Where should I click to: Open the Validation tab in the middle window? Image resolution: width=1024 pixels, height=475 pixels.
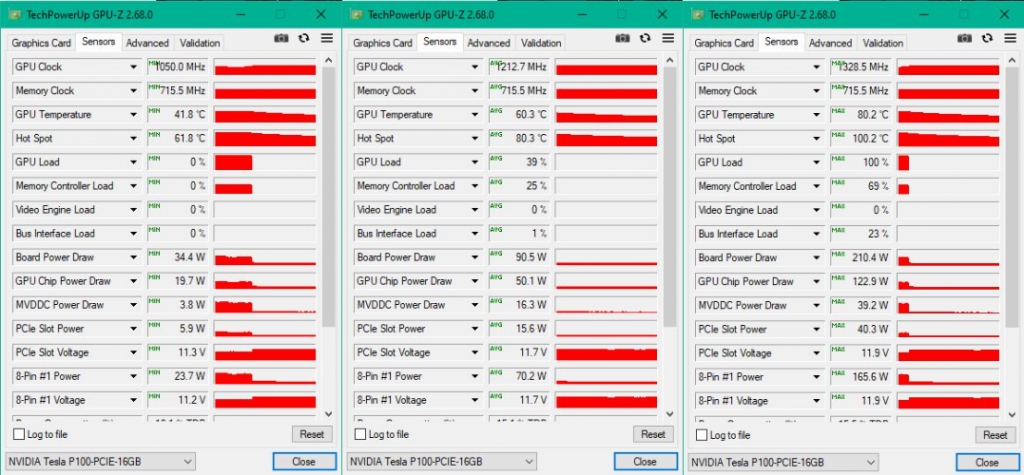coord(541,43)
